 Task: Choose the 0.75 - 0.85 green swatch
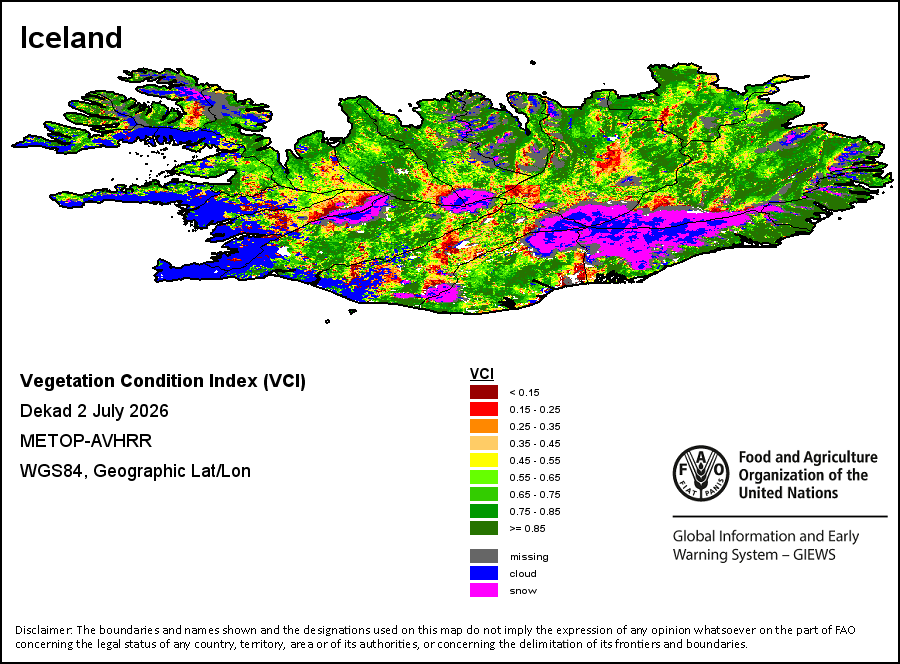pyautogui.click(x=484, y=511)
